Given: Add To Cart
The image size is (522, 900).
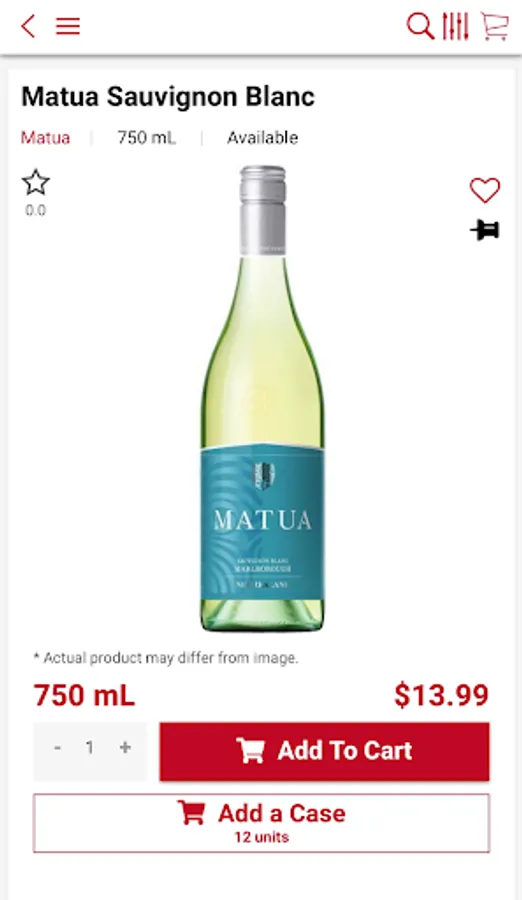Looking at the screenshot, I should pyautogui.click(x=324, y=751).
